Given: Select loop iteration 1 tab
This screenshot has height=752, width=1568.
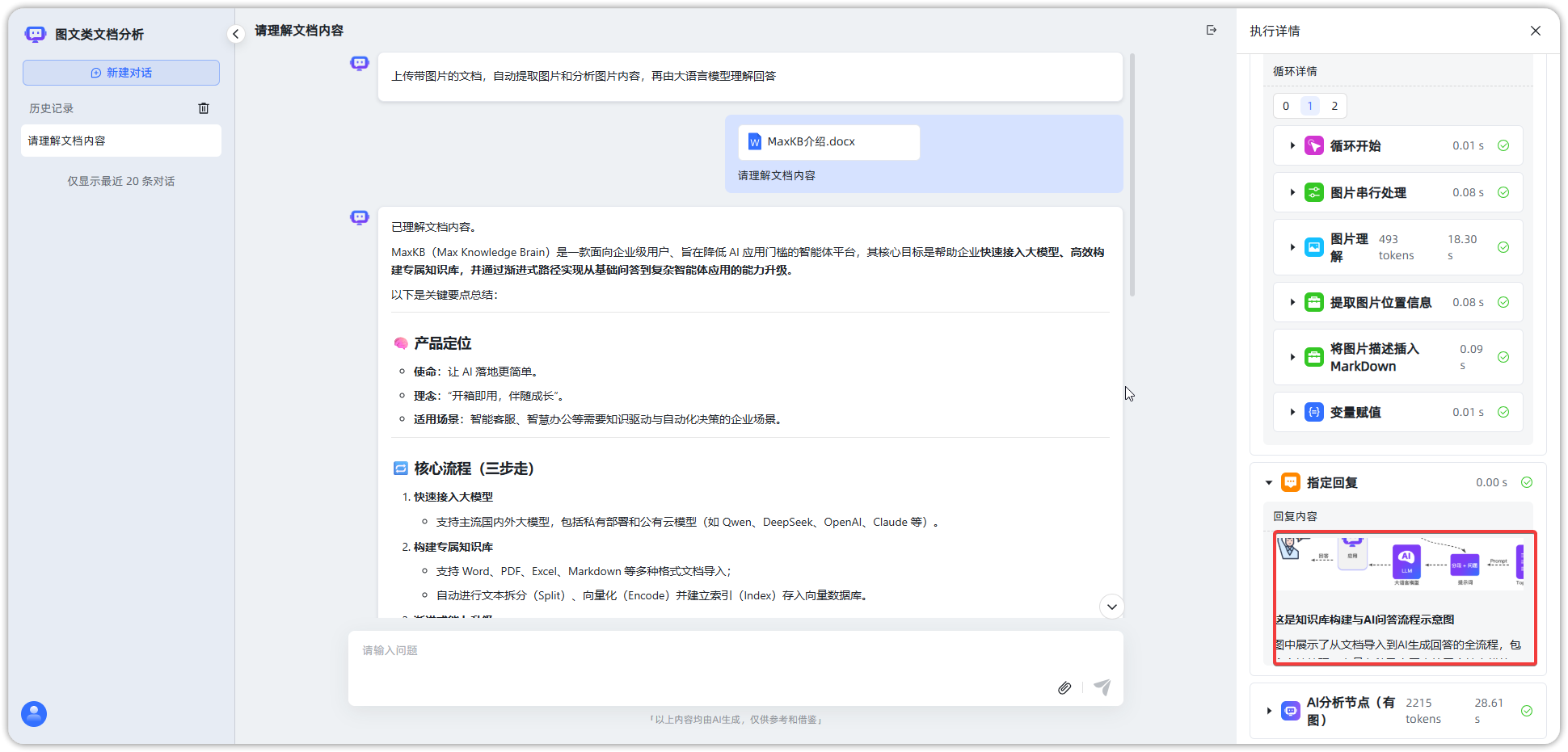Looking at the screenshot, I should click(x=1310, y=106).
